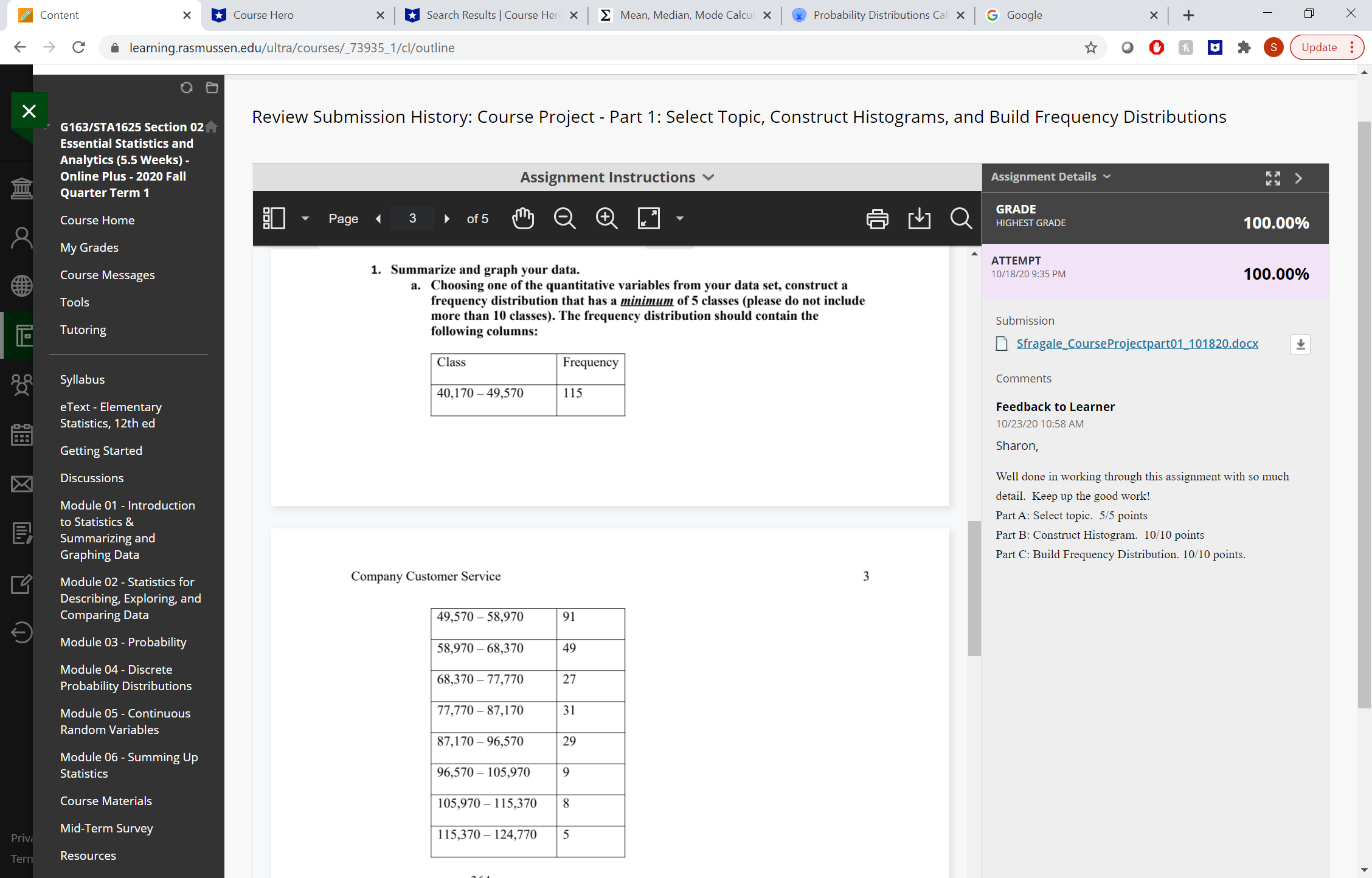Collapse the Assignment Instructions panel
Image resolution: width=1372 pixels, height=878 pixels.
coord(709,177)
